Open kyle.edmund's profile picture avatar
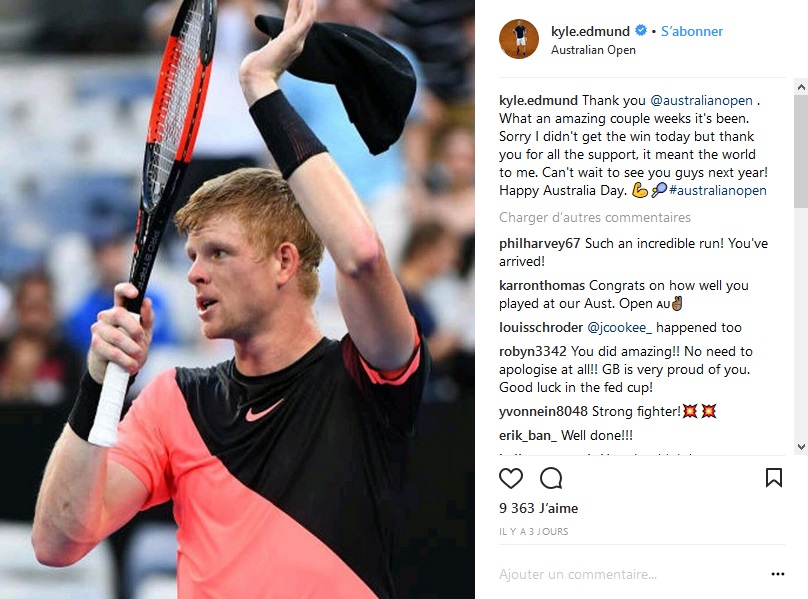 (x=519, y=39)
